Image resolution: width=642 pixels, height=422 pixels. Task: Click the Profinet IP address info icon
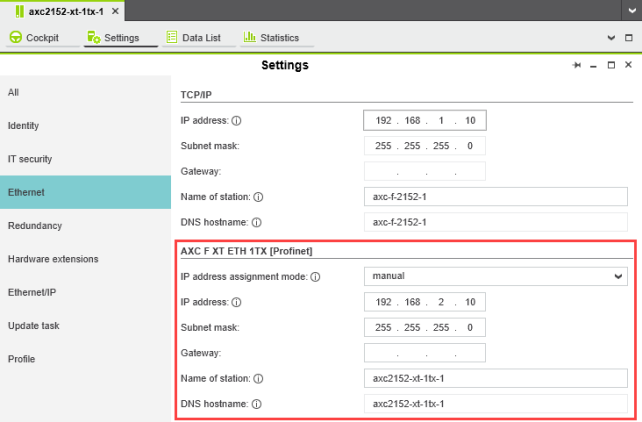pos(236,302)
